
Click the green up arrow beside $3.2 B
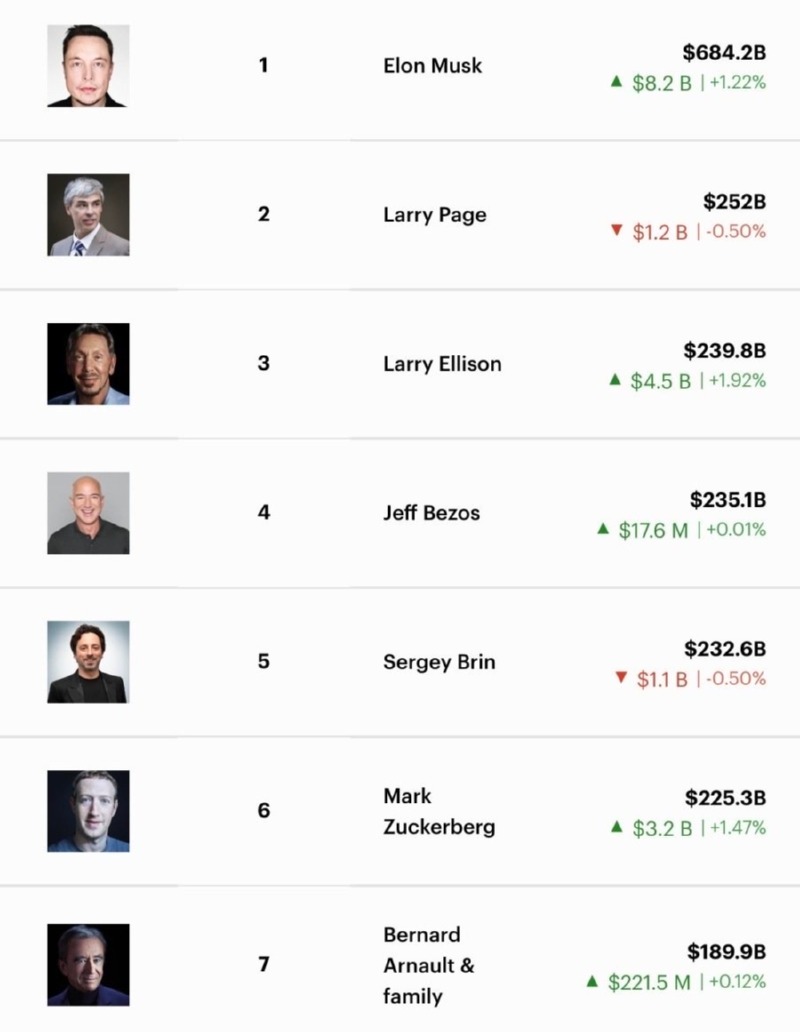[x=617, y=827]
